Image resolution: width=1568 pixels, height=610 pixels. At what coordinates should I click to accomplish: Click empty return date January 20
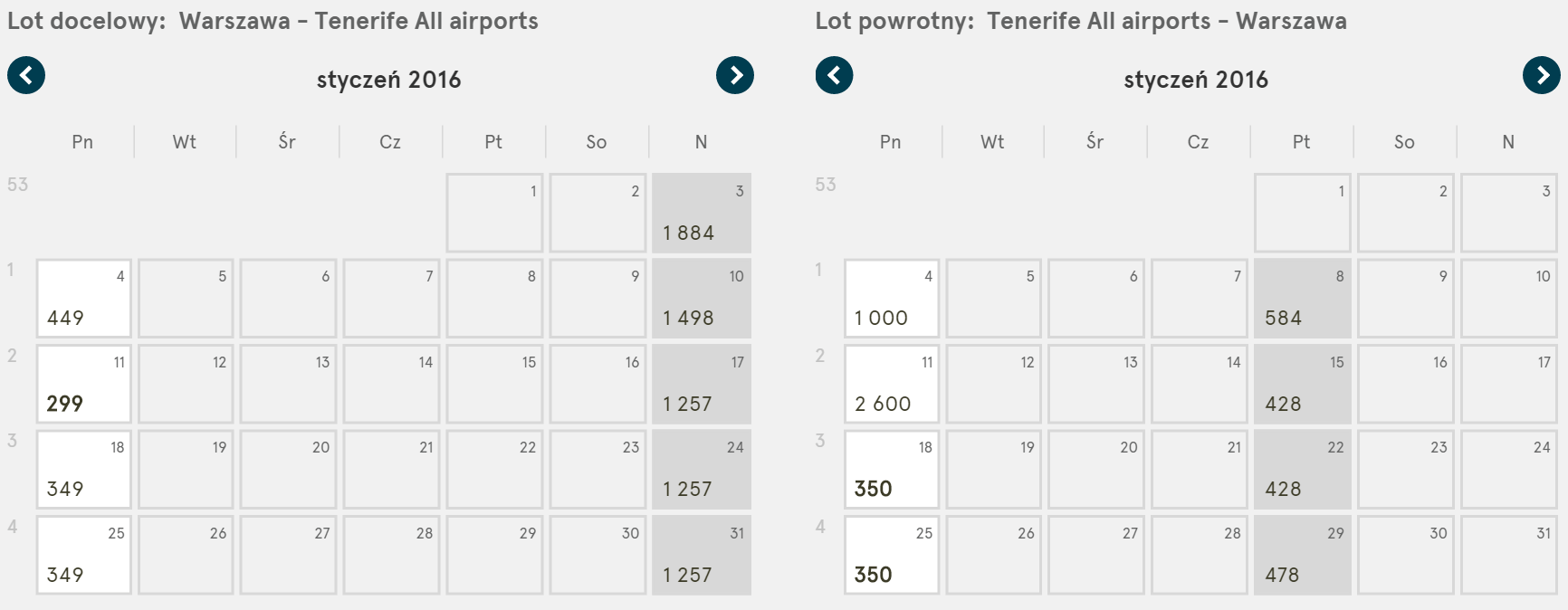coord(1096,469)
